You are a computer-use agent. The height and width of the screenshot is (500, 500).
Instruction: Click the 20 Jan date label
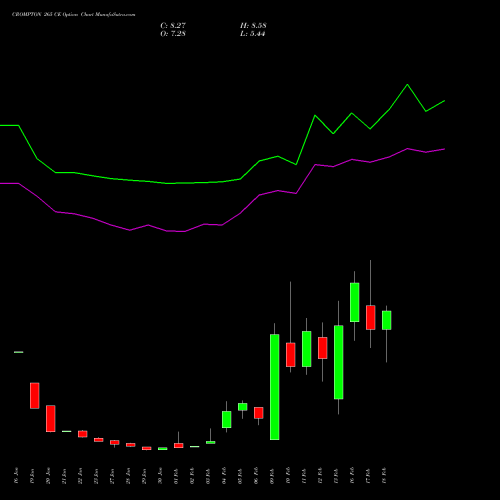49,476
